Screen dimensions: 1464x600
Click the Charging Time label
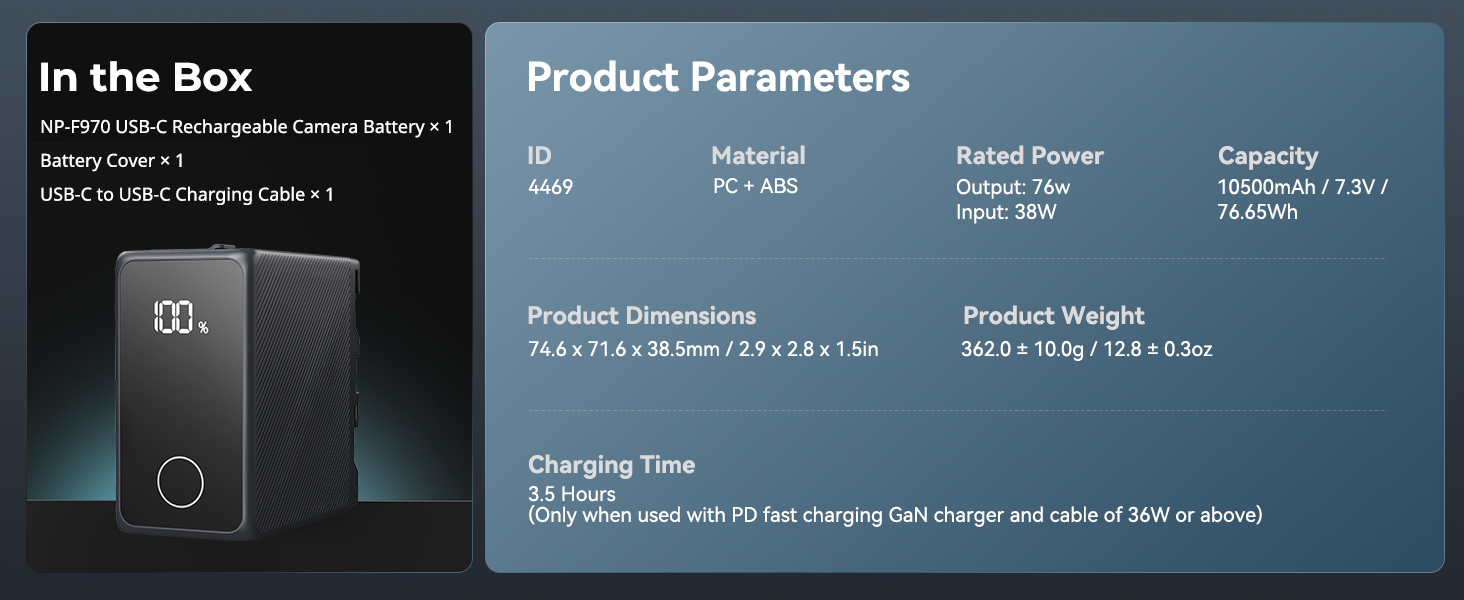611,465
